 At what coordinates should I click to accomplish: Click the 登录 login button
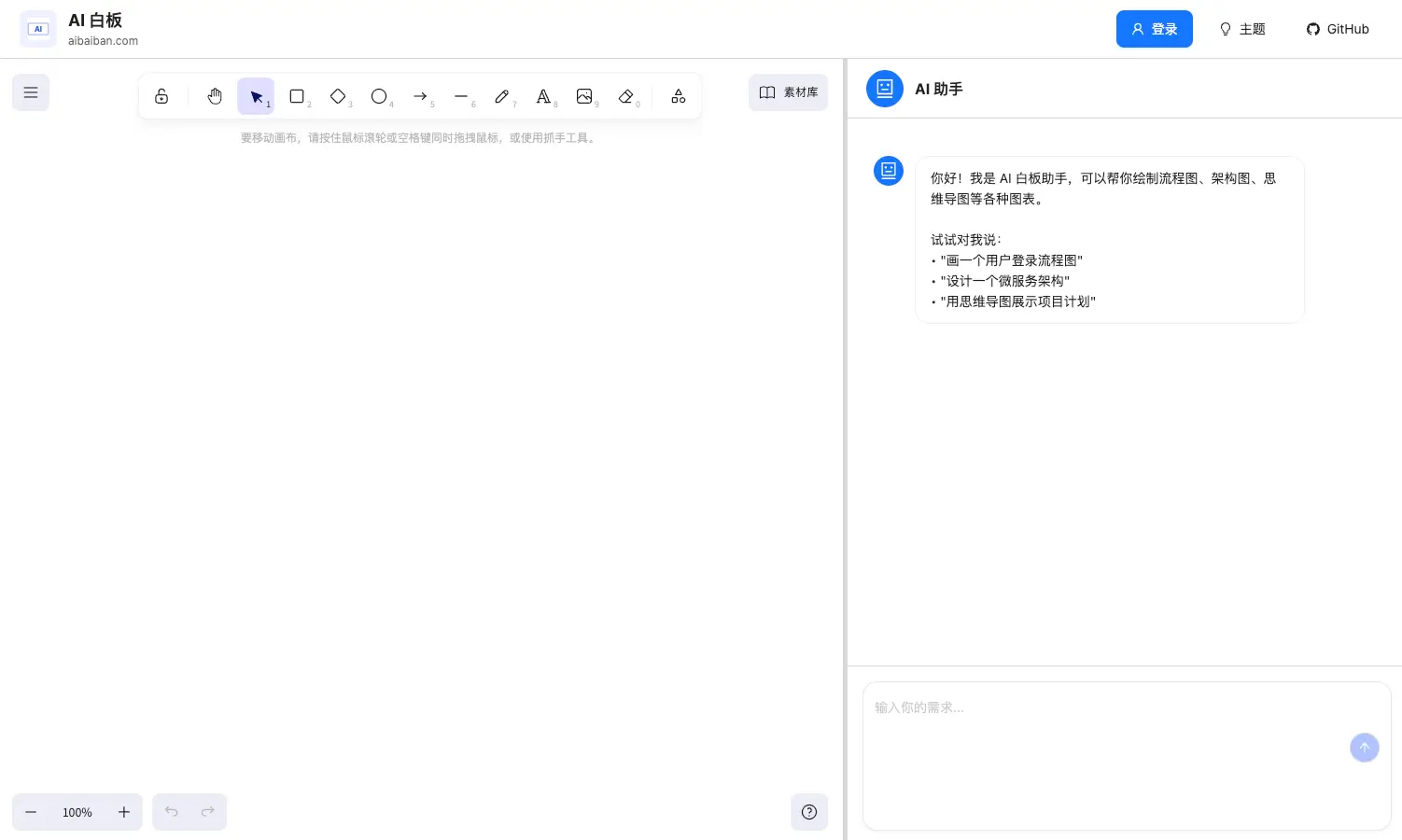pyautogui.click(x=1155, y=29)
